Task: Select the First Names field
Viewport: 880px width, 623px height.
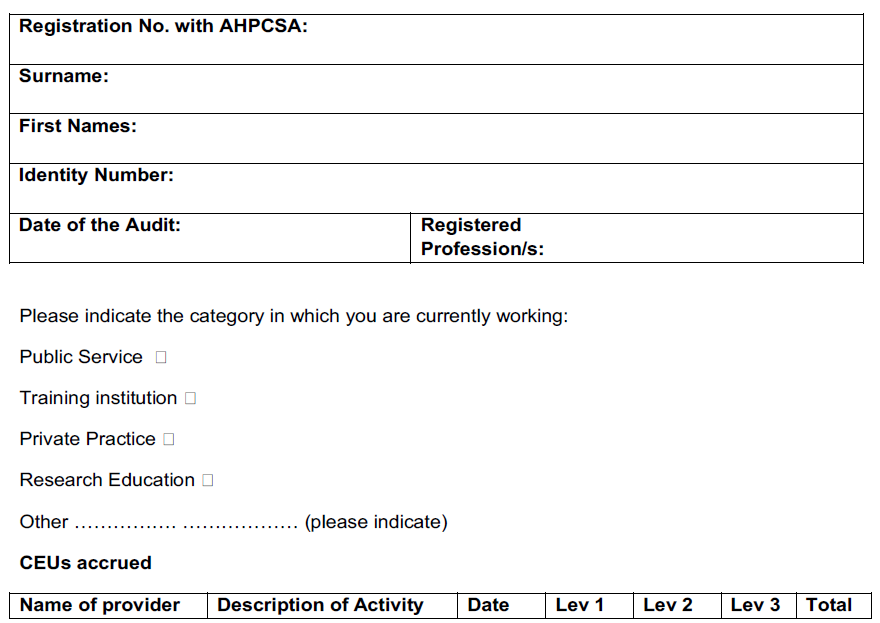Action: 436,139
